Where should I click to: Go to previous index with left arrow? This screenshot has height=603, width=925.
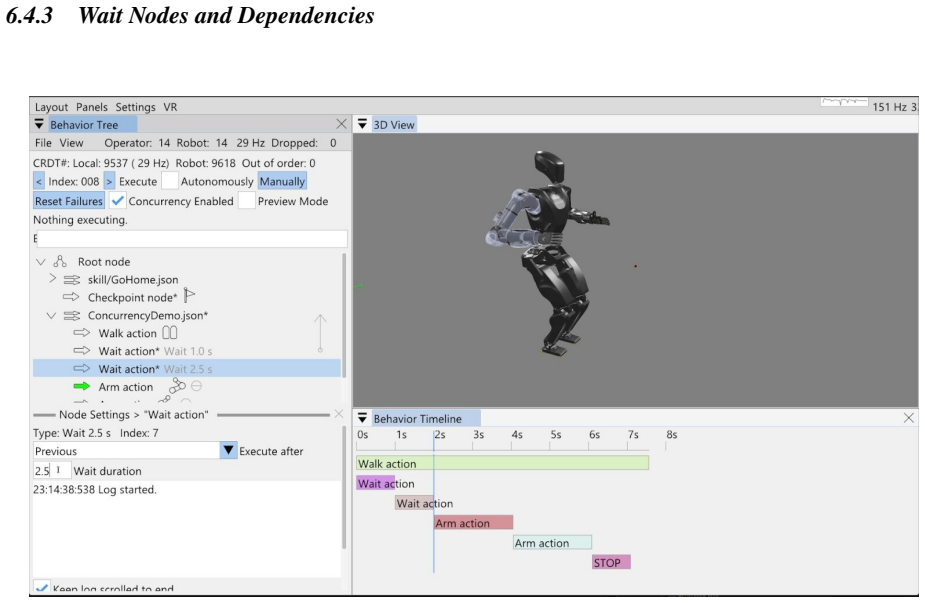click(x=38, y=181)
